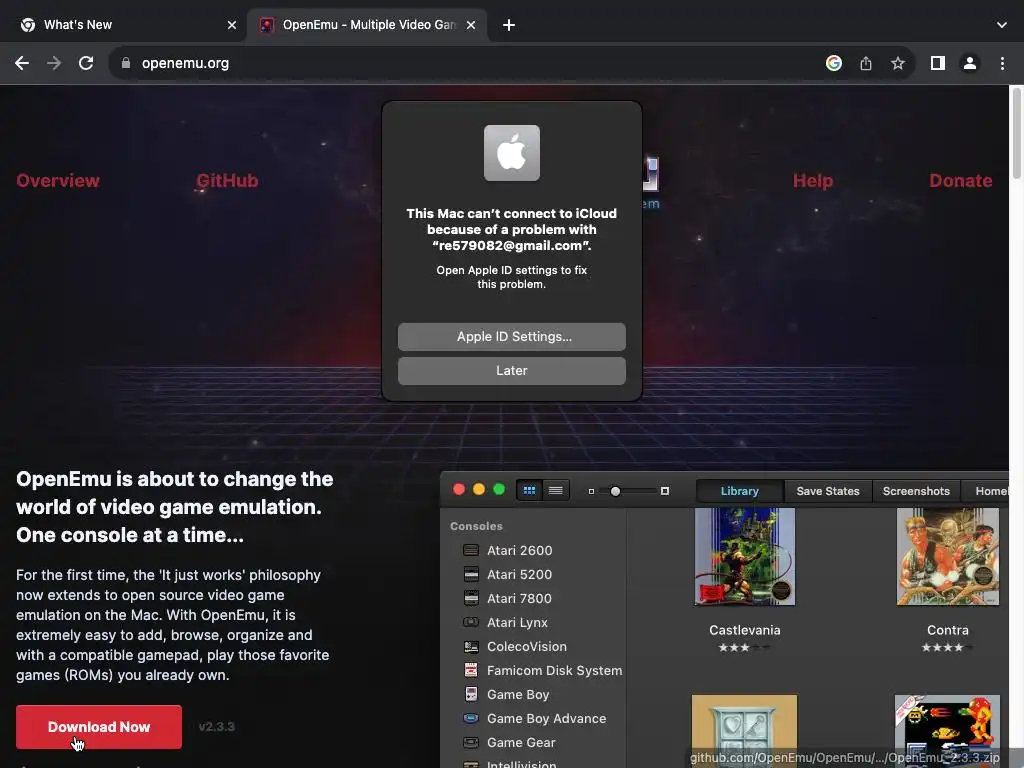1024x768 pixels.
Task: Click the padlock site info icon
Action: click(126, 63)
